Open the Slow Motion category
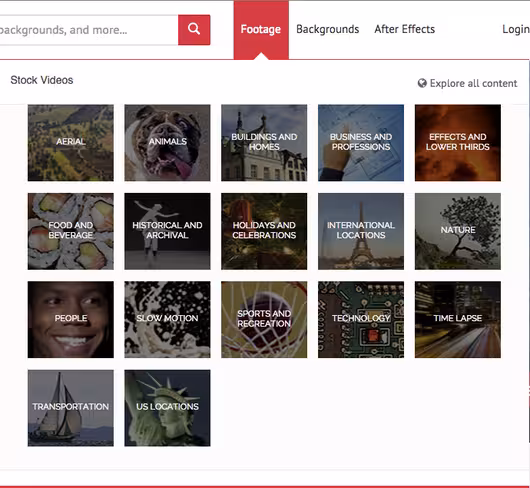This screenshot has height=488, width=530. click(167, 319)
